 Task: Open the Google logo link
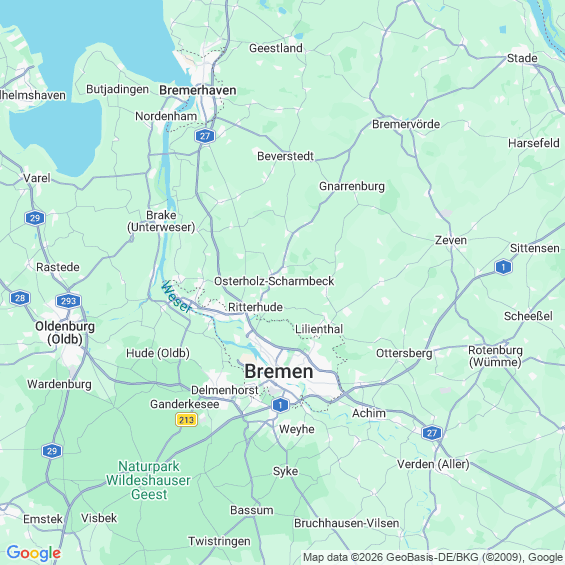(34, 553)
